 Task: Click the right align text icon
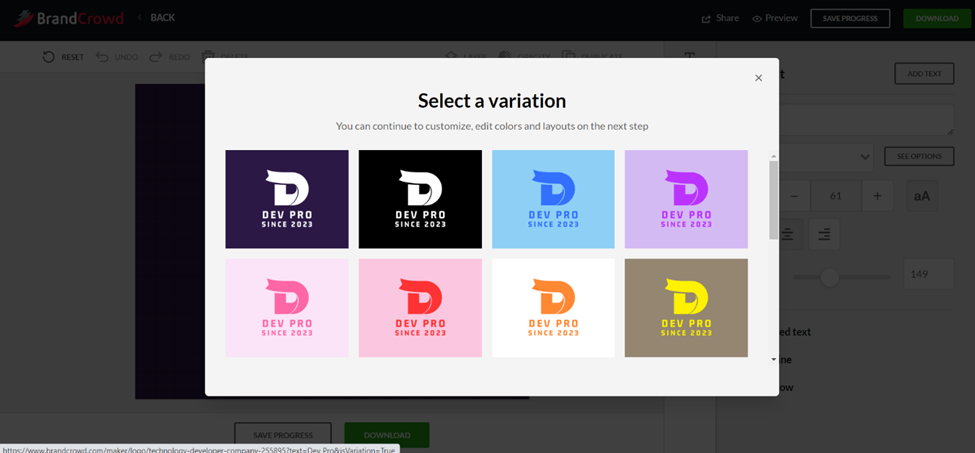(824, 234)
